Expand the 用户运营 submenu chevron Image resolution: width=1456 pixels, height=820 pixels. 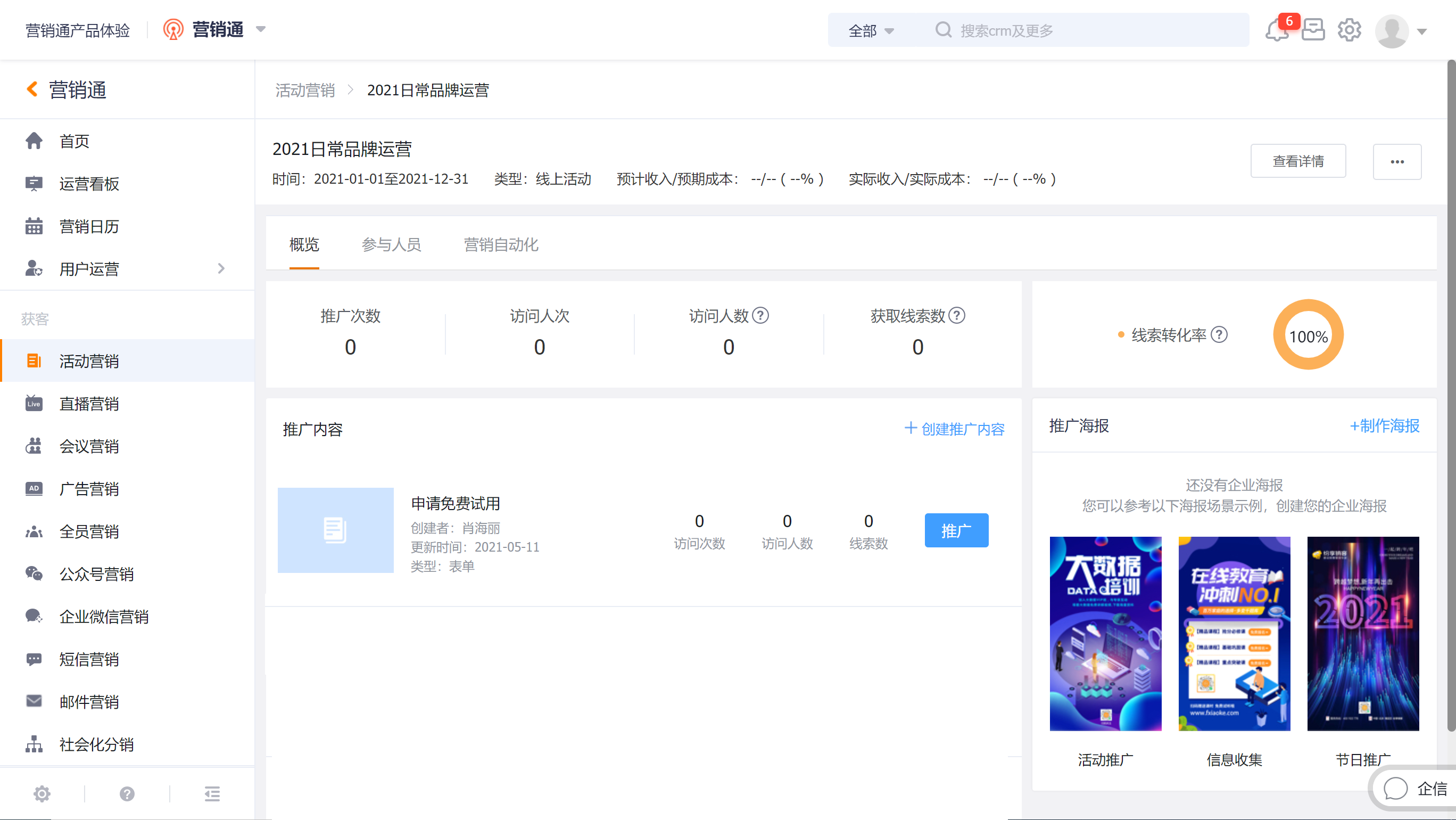tap(221, 268)
